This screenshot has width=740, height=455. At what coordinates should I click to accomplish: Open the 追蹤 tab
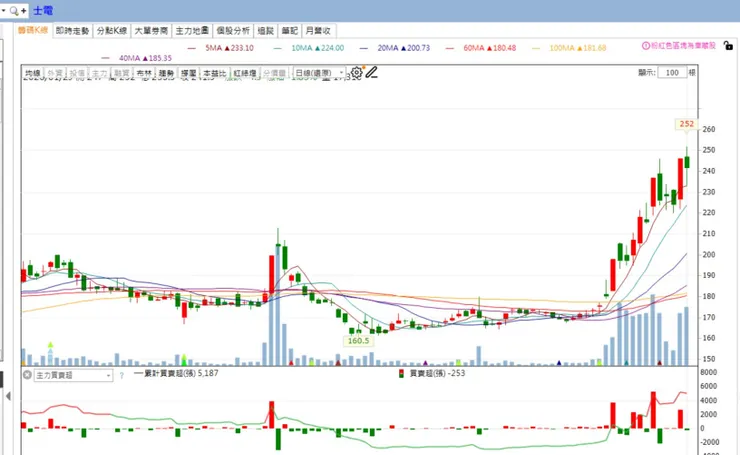(x=266, y=31)
